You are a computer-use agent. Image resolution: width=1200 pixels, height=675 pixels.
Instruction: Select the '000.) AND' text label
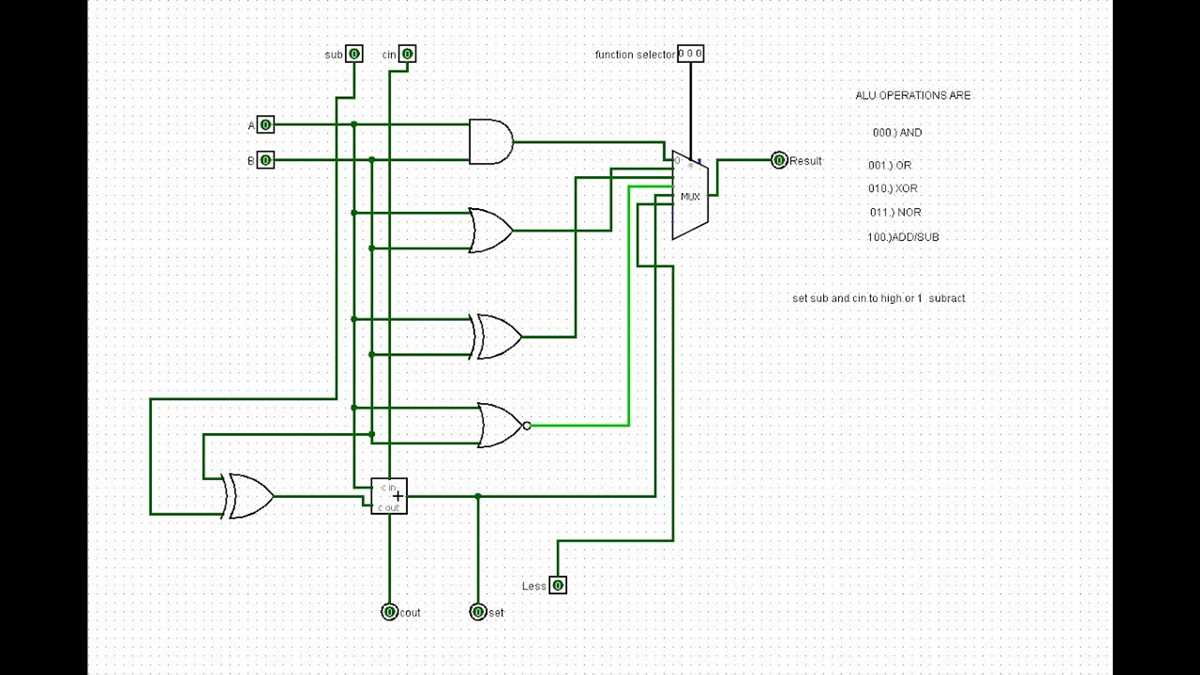(x=898, y=132)
